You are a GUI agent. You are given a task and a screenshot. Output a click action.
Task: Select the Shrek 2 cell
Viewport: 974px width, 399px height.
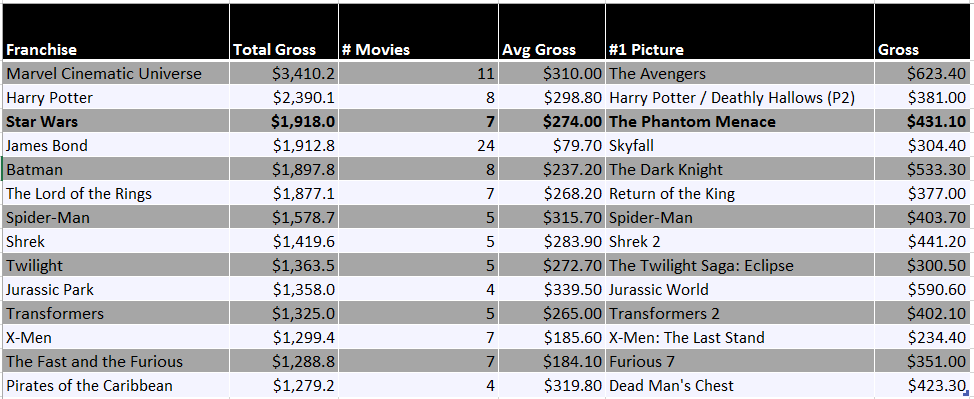(x=740, y=241)
